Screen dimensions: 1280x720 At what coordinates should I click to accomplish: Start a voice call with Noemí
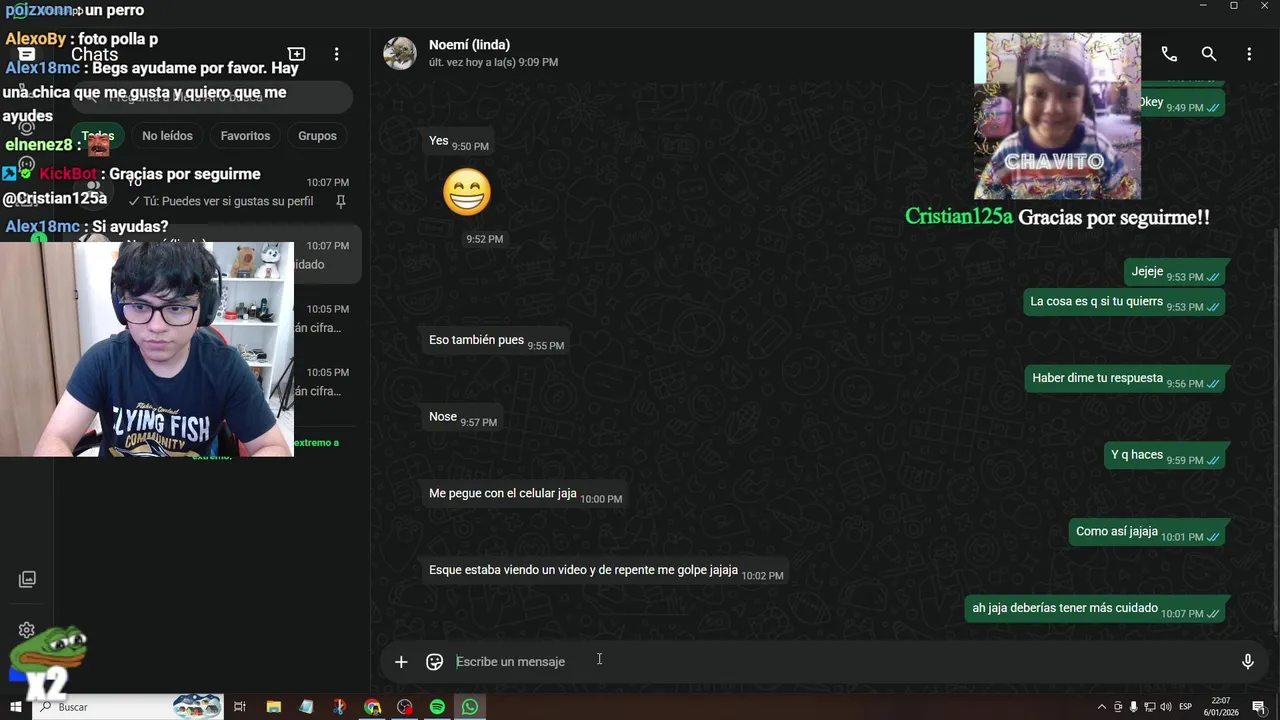point(1169,54)
